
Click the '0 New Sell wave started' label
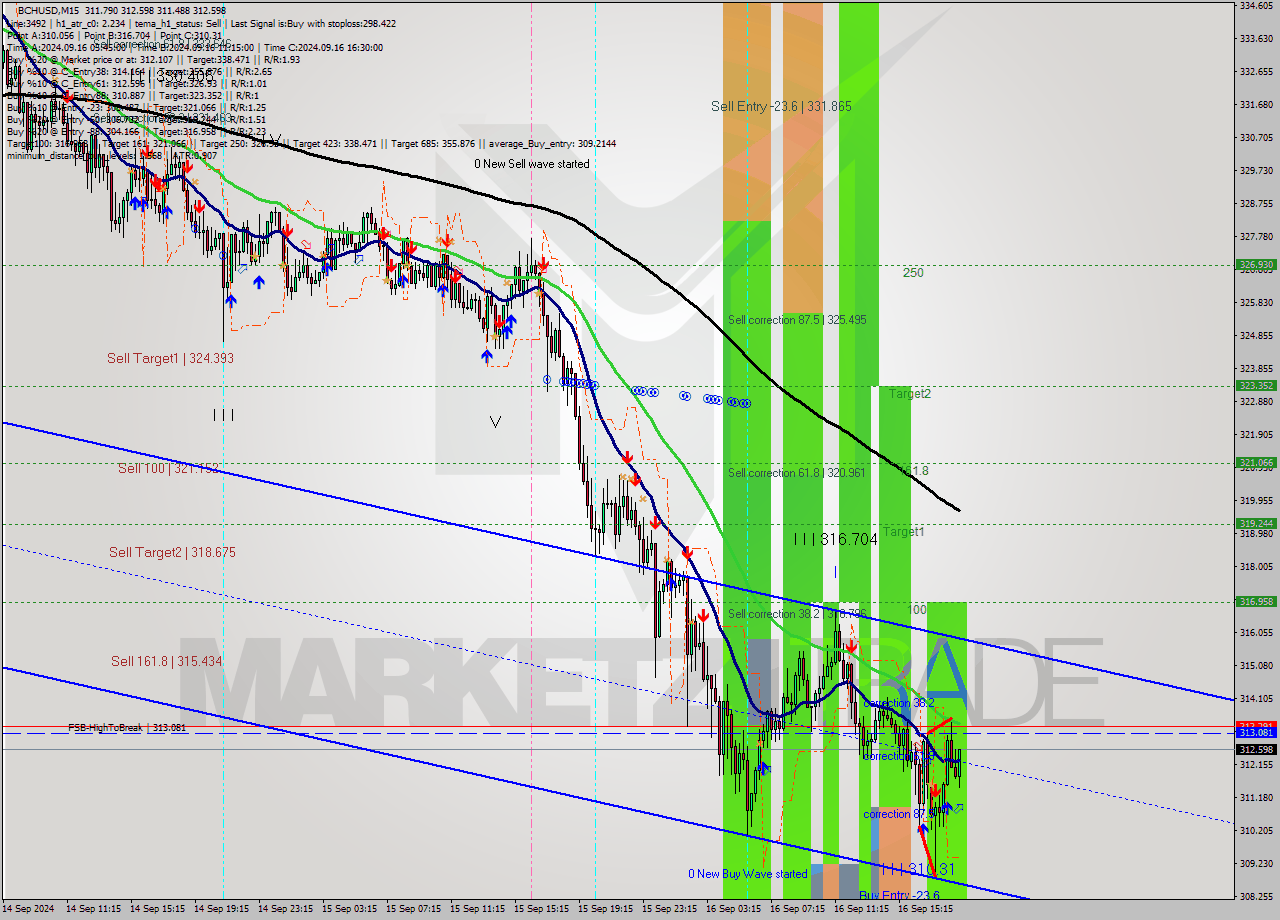[x=532, y=164]
